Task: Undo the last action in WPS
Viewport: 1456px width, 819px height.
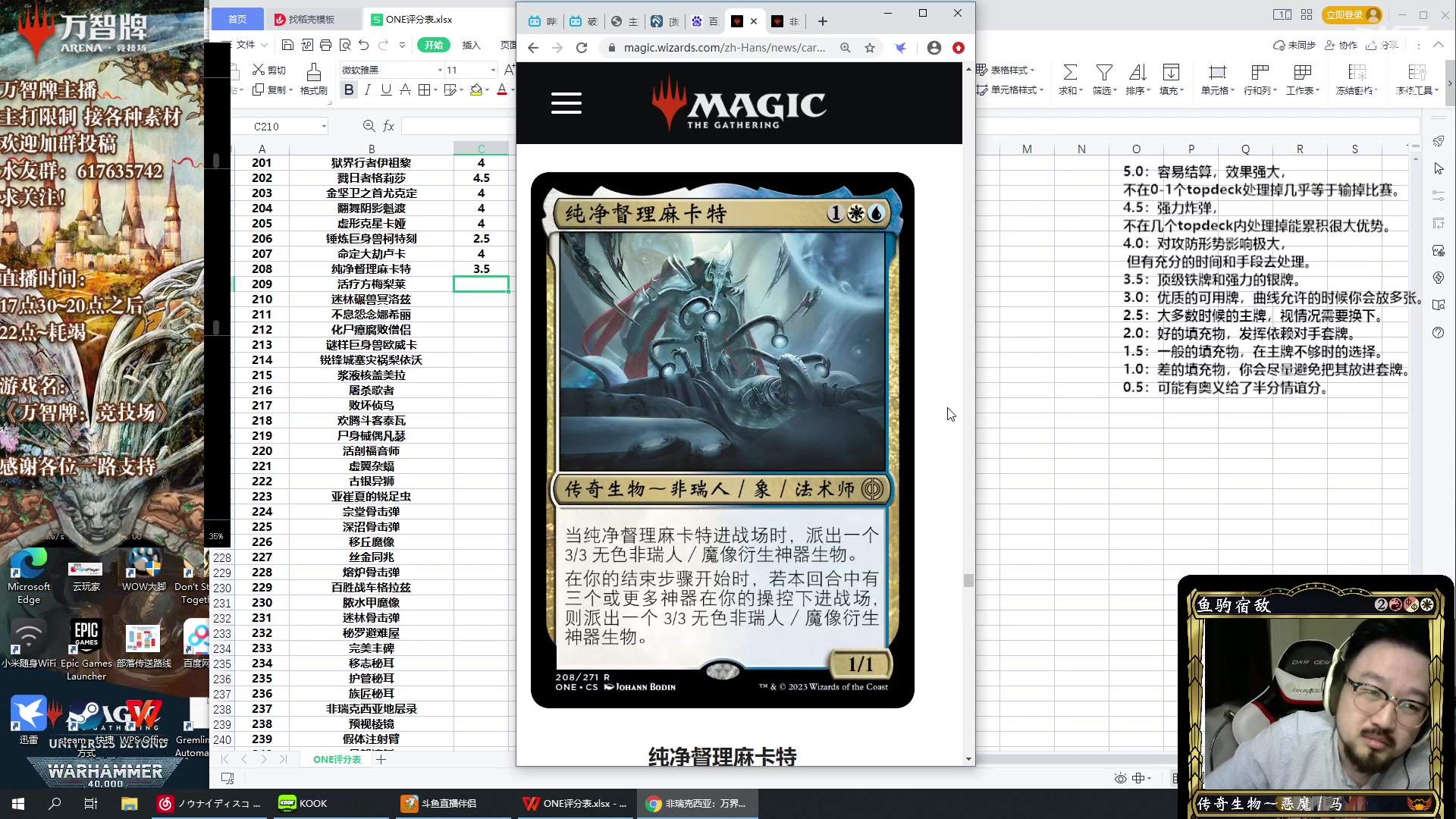Action: pyautogui.click(x=364, y=45)
